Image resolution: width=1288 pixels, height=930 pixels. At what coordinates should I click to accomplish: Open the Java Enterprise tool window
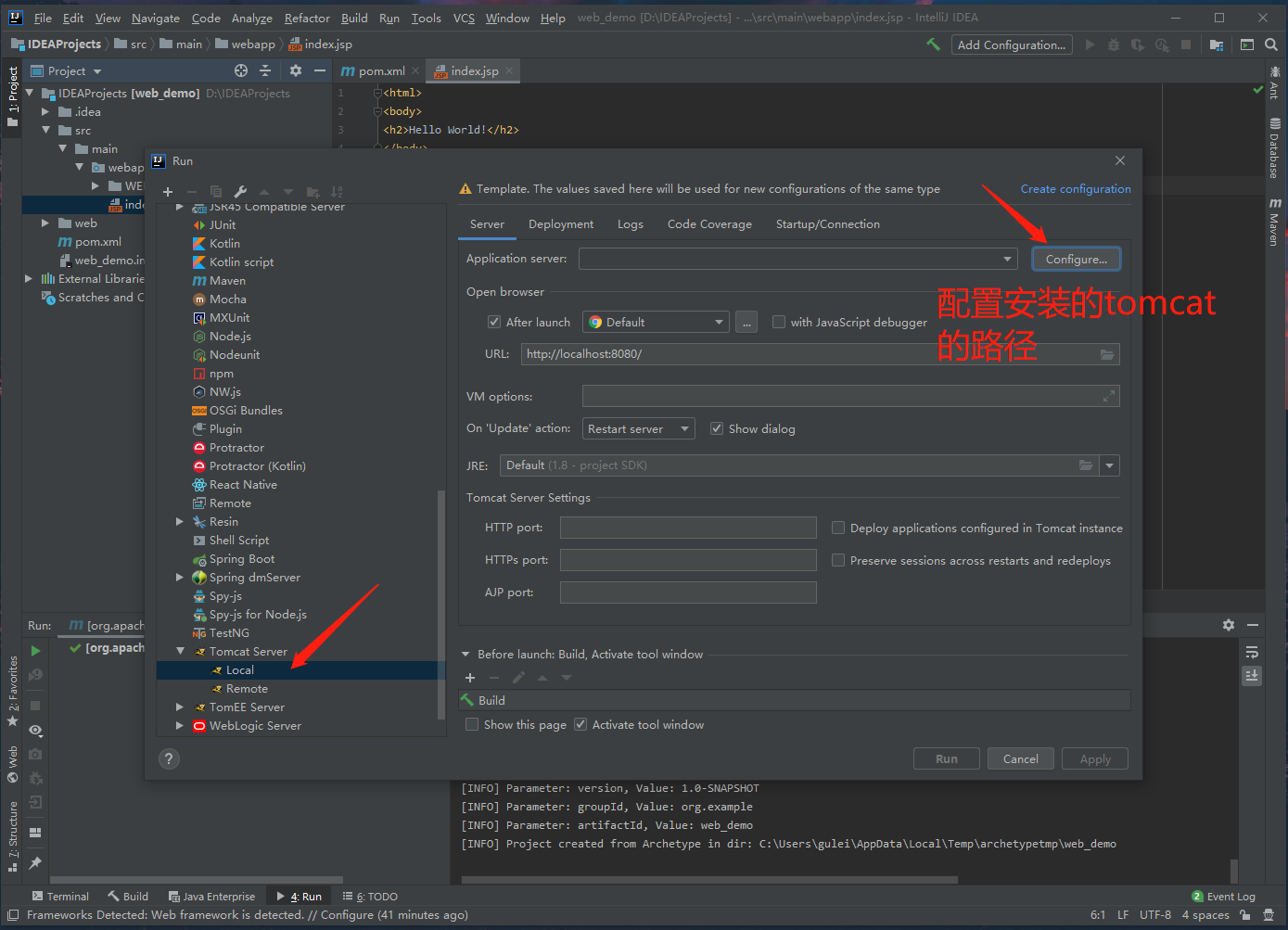211,897
